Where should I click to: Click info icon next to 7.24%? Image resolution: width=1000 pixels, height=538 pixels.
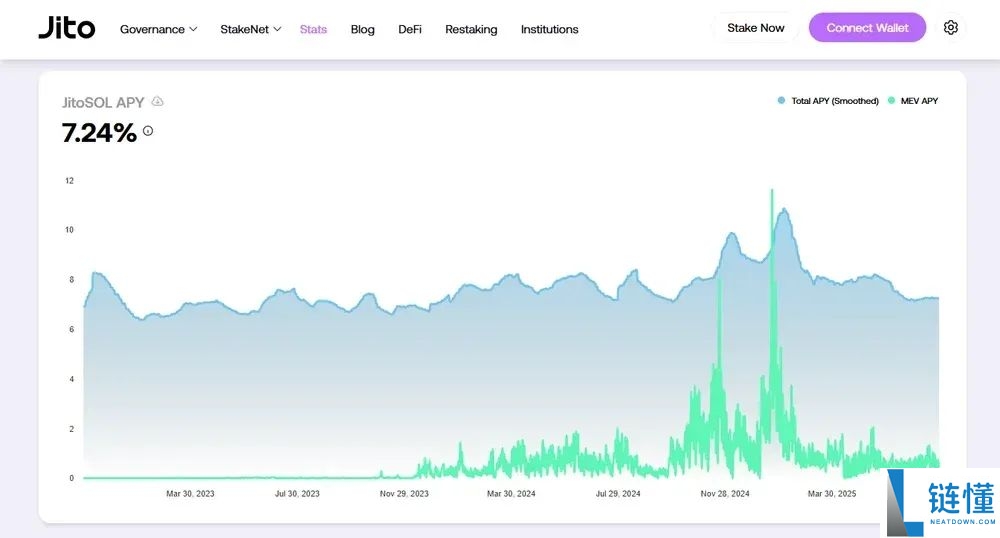(x=148, y=131)
